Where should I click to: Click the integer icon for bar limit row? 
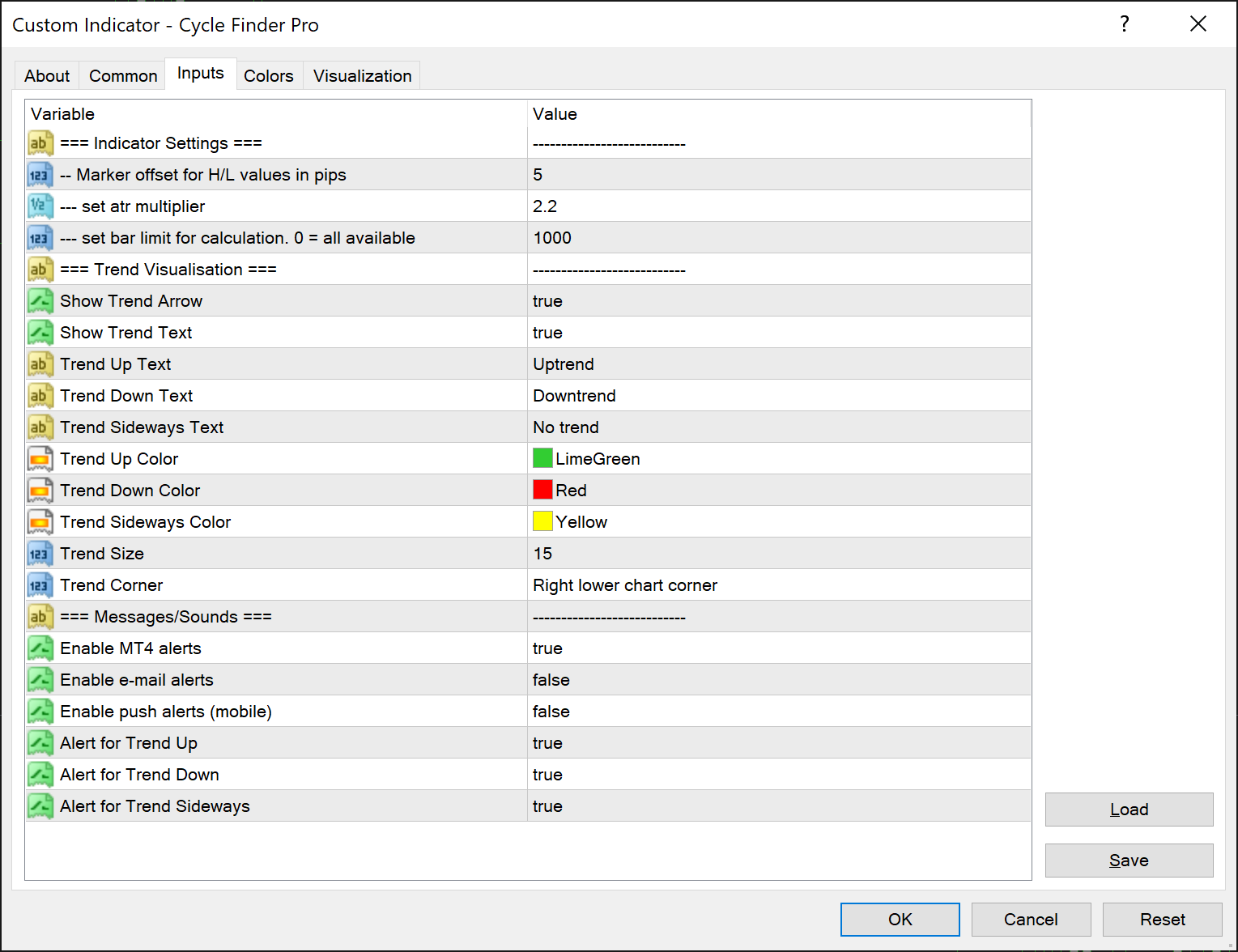tap(40, 238)
